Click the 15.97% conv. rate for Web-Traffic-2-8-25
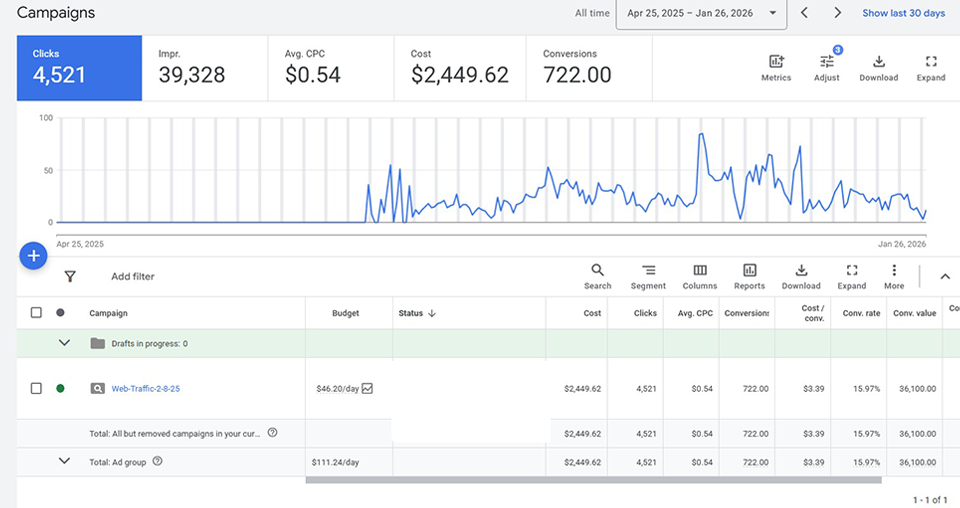960x508 pixels. 866,389
